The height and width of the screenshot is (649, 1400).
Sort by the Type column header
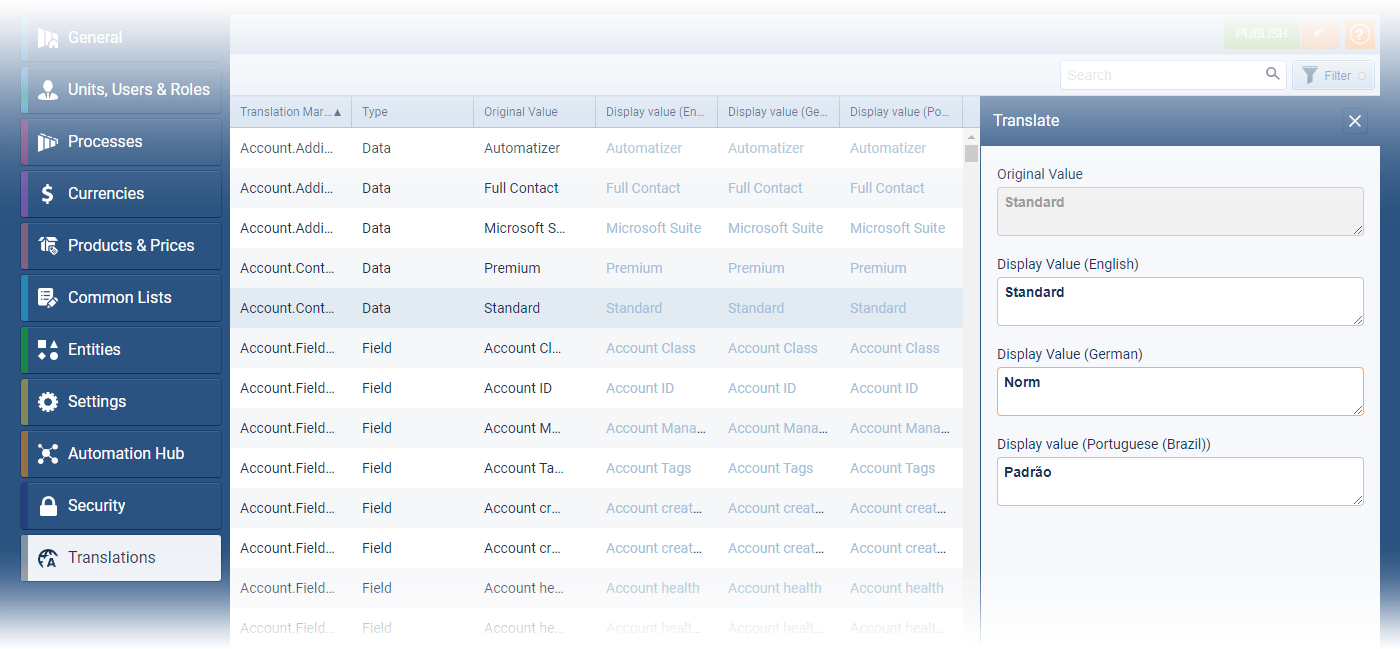pyautogui.click(x=411, y=112)
